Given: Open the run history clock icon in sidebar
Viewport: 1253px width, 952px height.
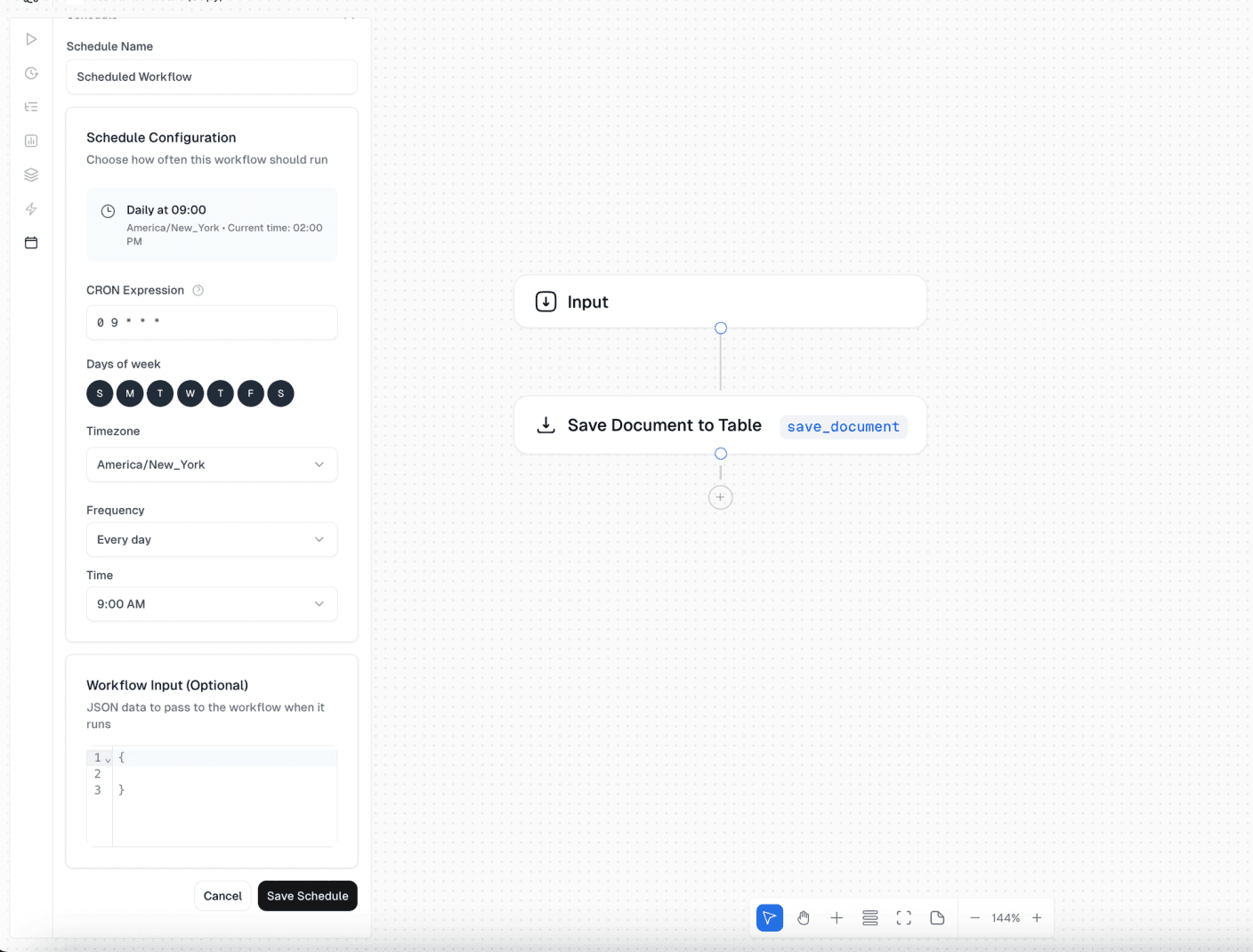Looking at the screenshot, I should [31, 73].
